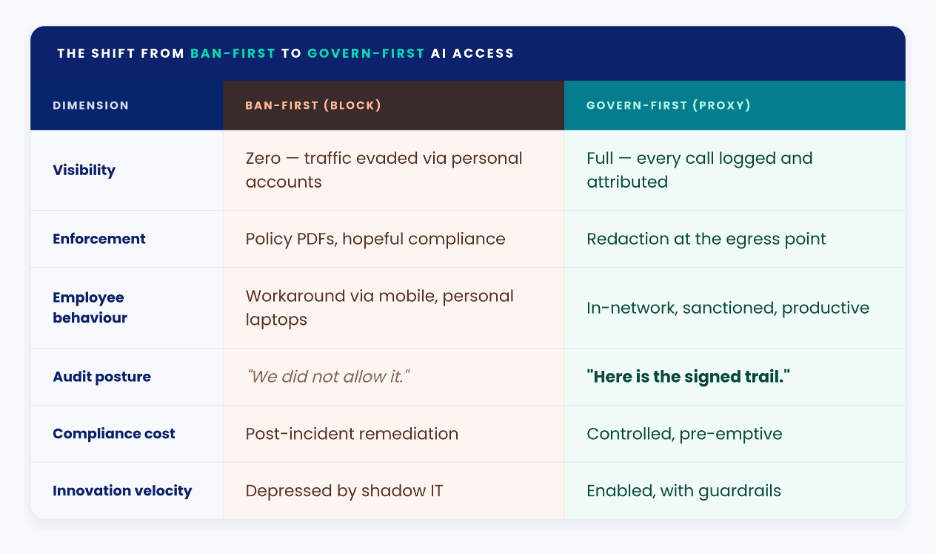Click the Enforcement row label

tap(99, 239)
